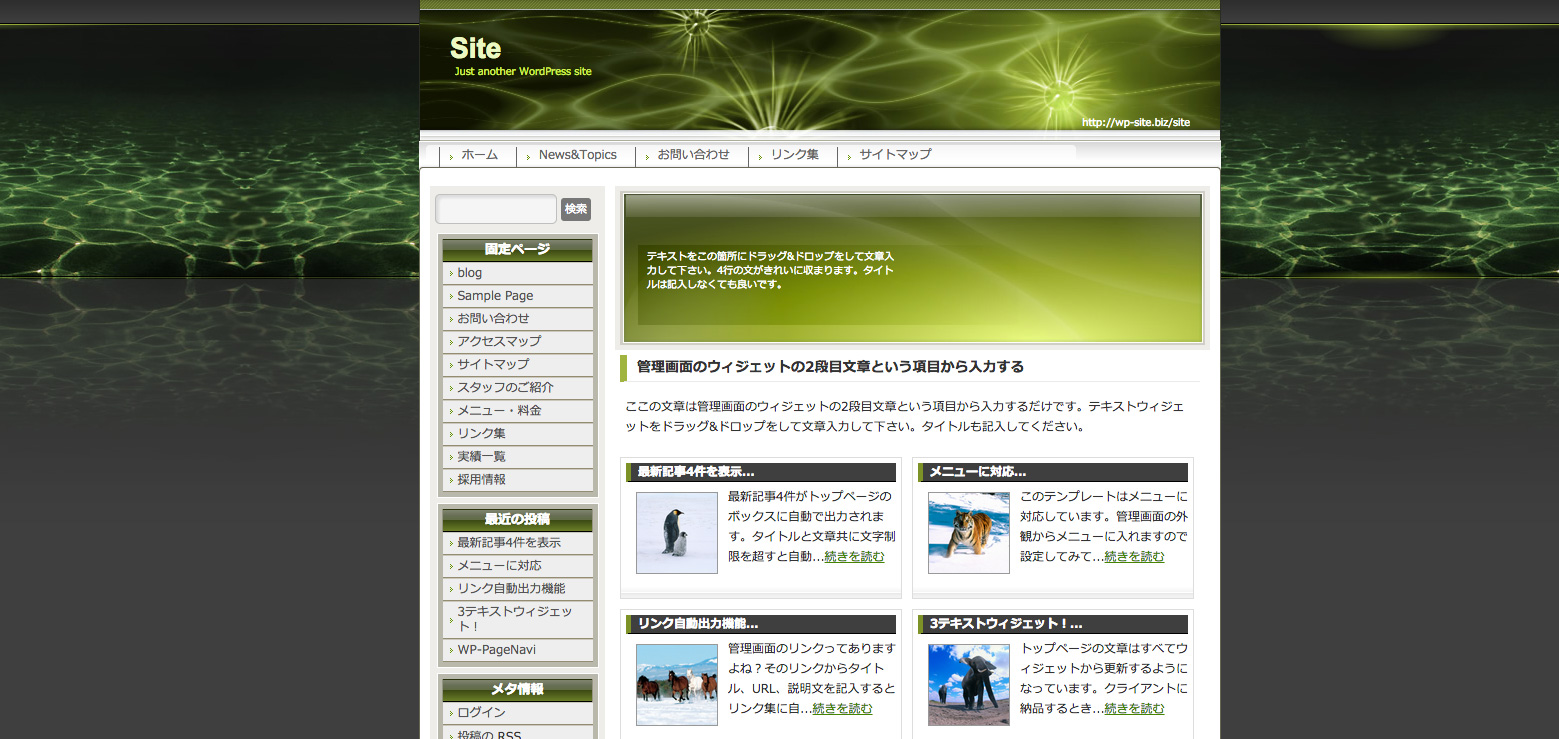This screenshot has height=739, width=1559.
Task: Click the tiger thumbnail image
Action: point(969,533)
